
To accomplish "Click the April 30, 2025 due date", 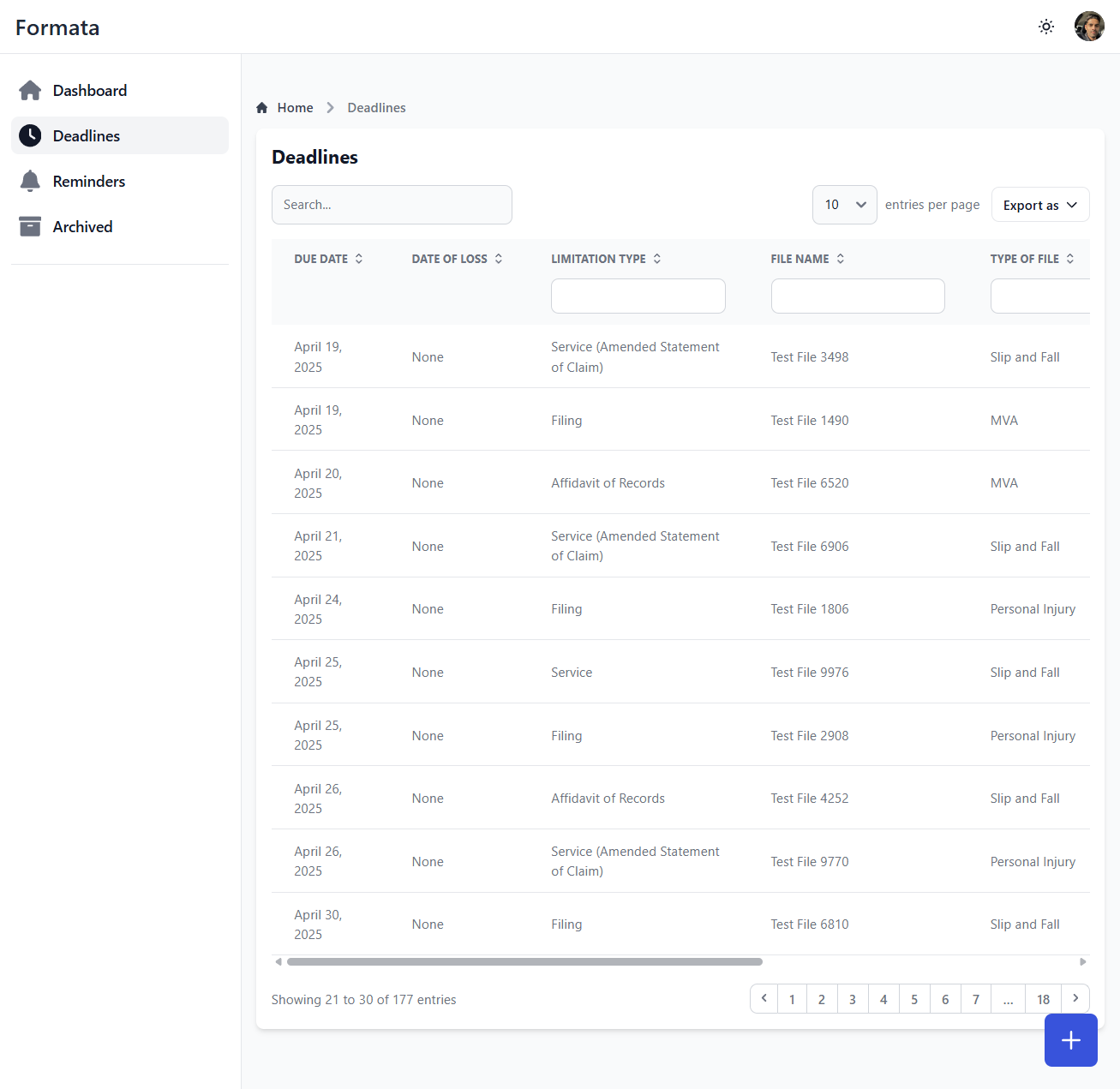I will pyautogui.click(x=318, y=924).
